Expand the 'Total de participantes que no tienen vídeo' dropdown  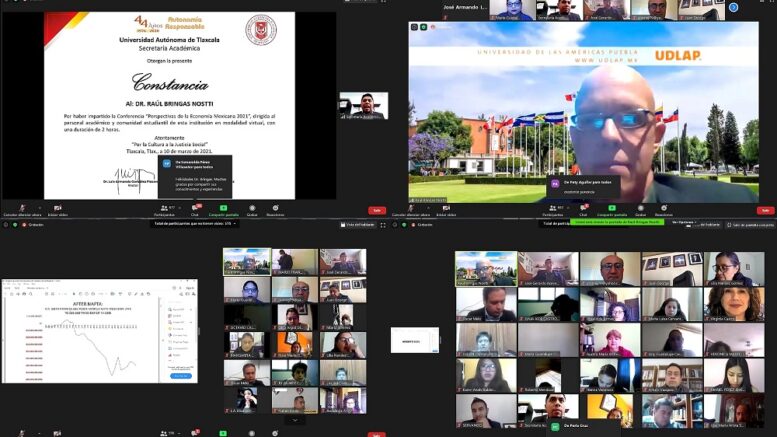tap(193, 224)
